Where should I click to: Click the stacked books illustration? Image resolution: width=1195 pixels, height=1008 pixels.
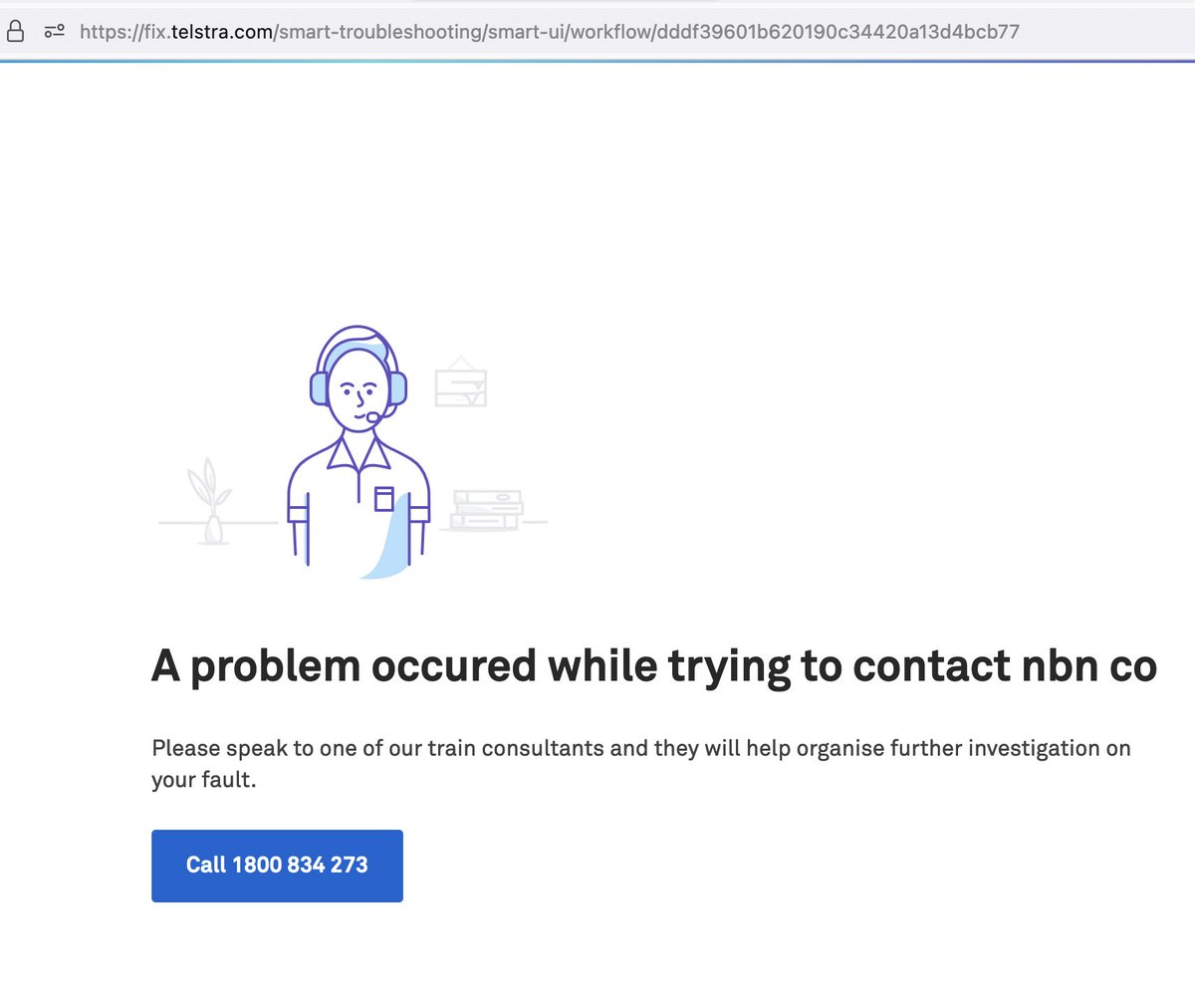tap(486, 510)
